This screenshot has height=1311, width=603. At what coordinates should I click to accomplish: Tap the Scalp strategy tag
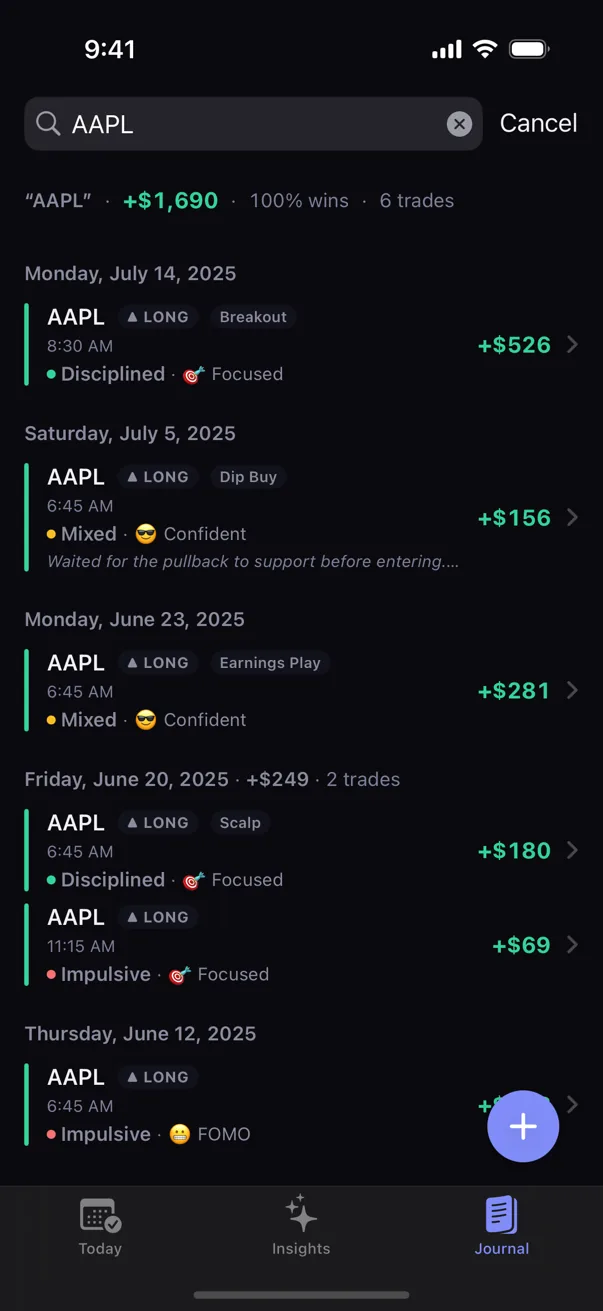click(240, 823)
